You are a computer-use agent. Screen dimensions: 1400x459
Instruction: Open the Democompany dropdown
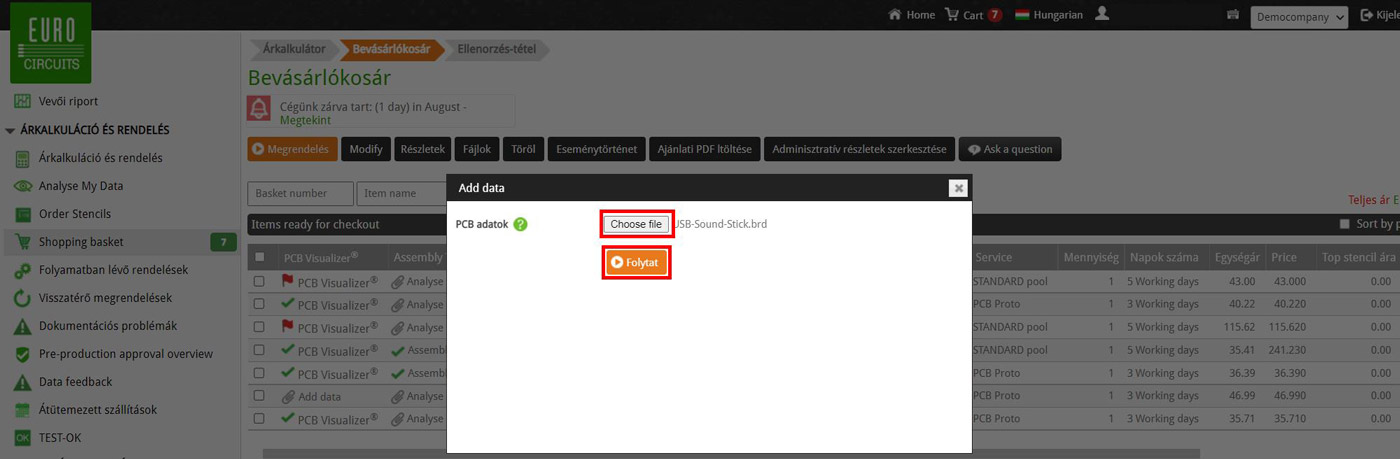(1299, 17)
